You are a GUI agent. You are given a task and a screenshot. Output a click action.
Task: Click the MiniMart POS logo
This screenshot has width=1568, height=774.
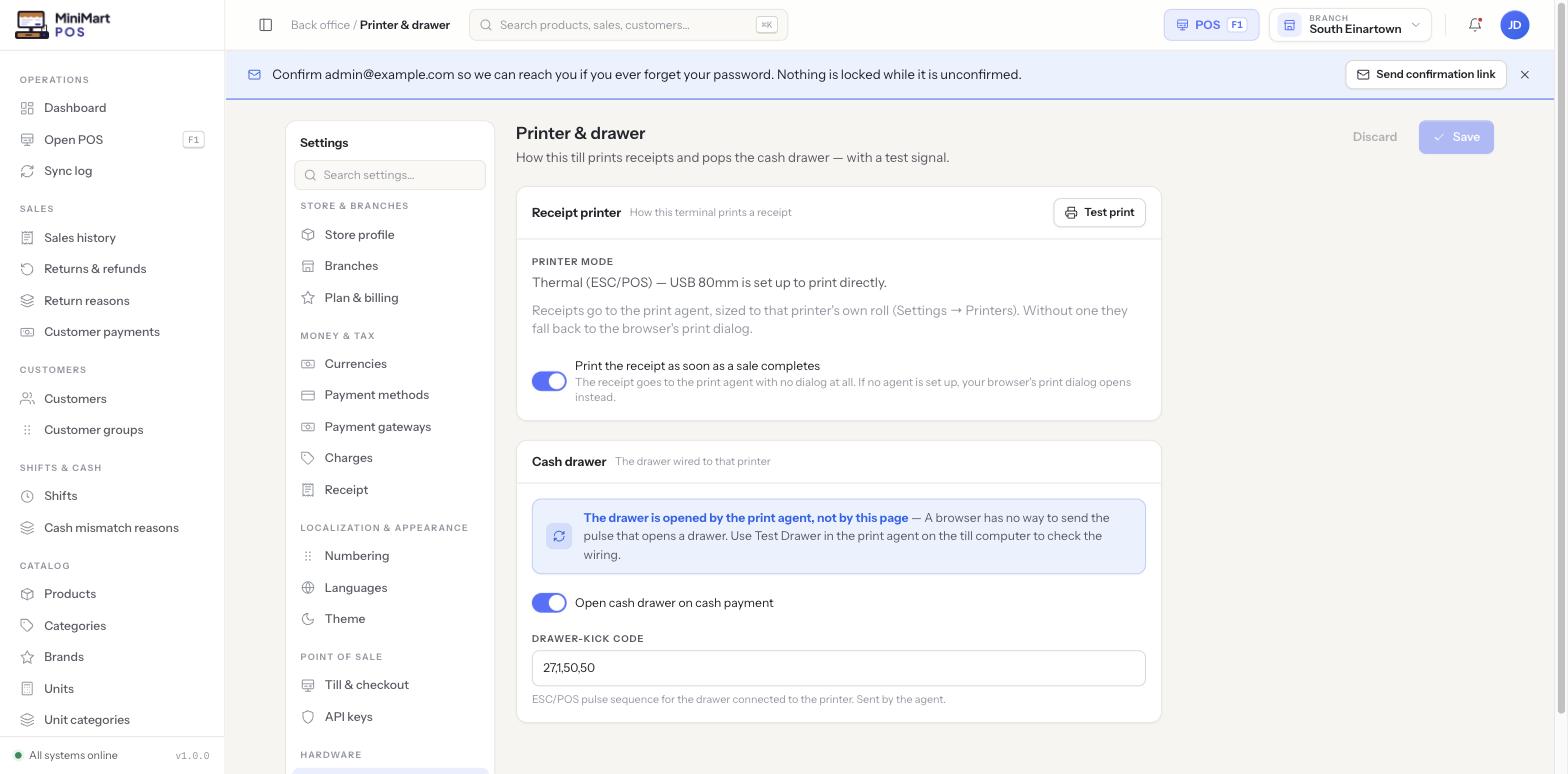(63, 25)
